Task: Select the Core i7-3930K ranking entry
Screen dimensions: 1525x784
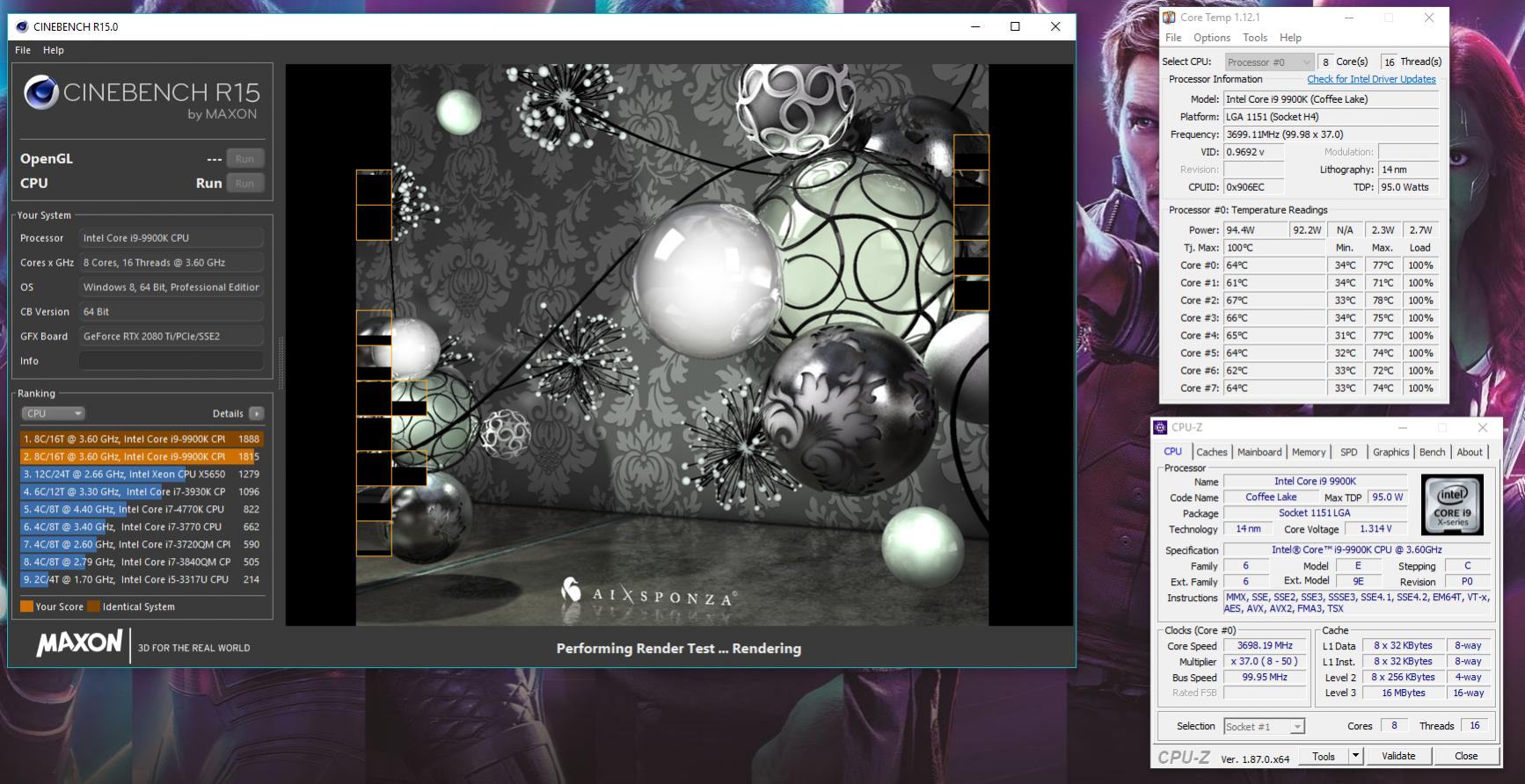Action: point(142,491)
